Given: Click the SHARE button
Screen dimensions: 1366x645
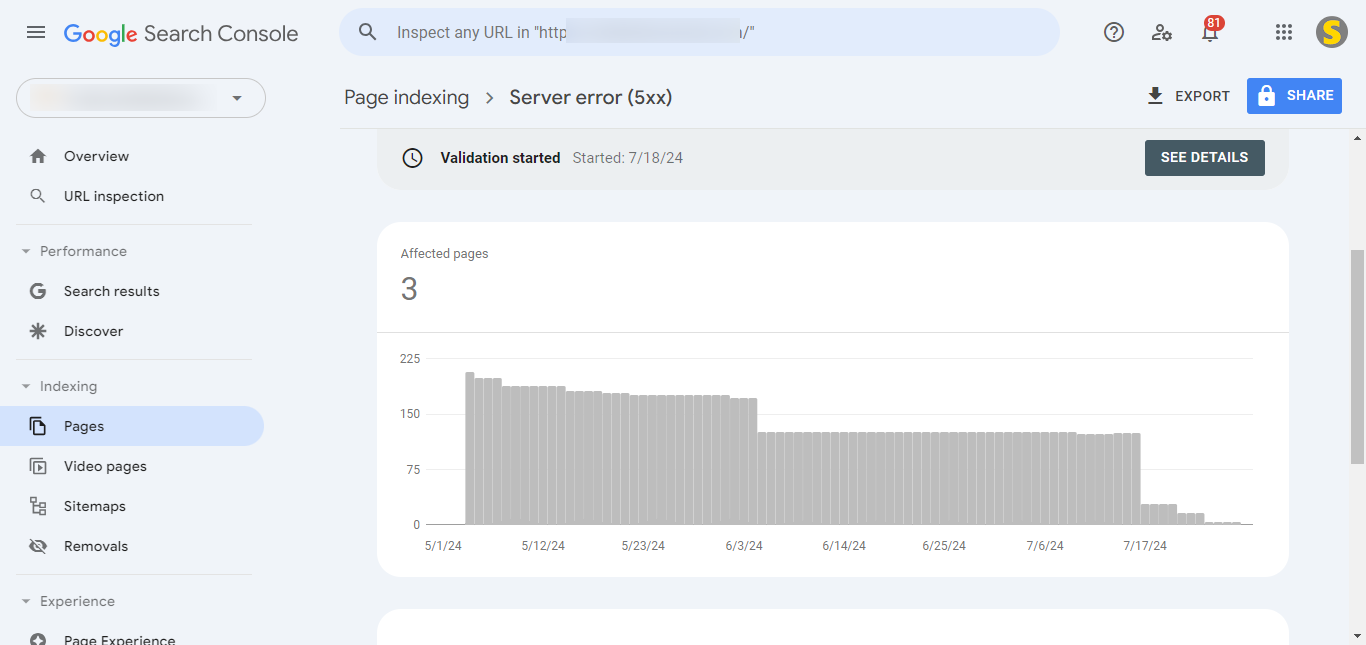Looking at the screenshot, I should coord(1294,96).
